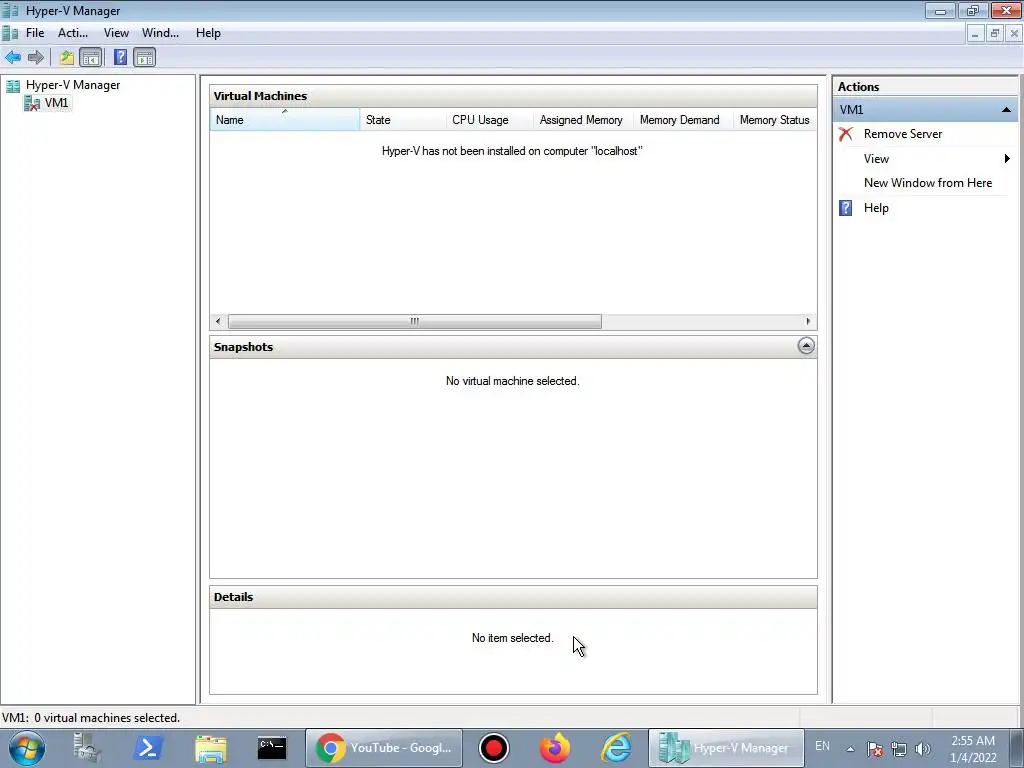Open the Help menu
1024x768 pixels.
208,33
